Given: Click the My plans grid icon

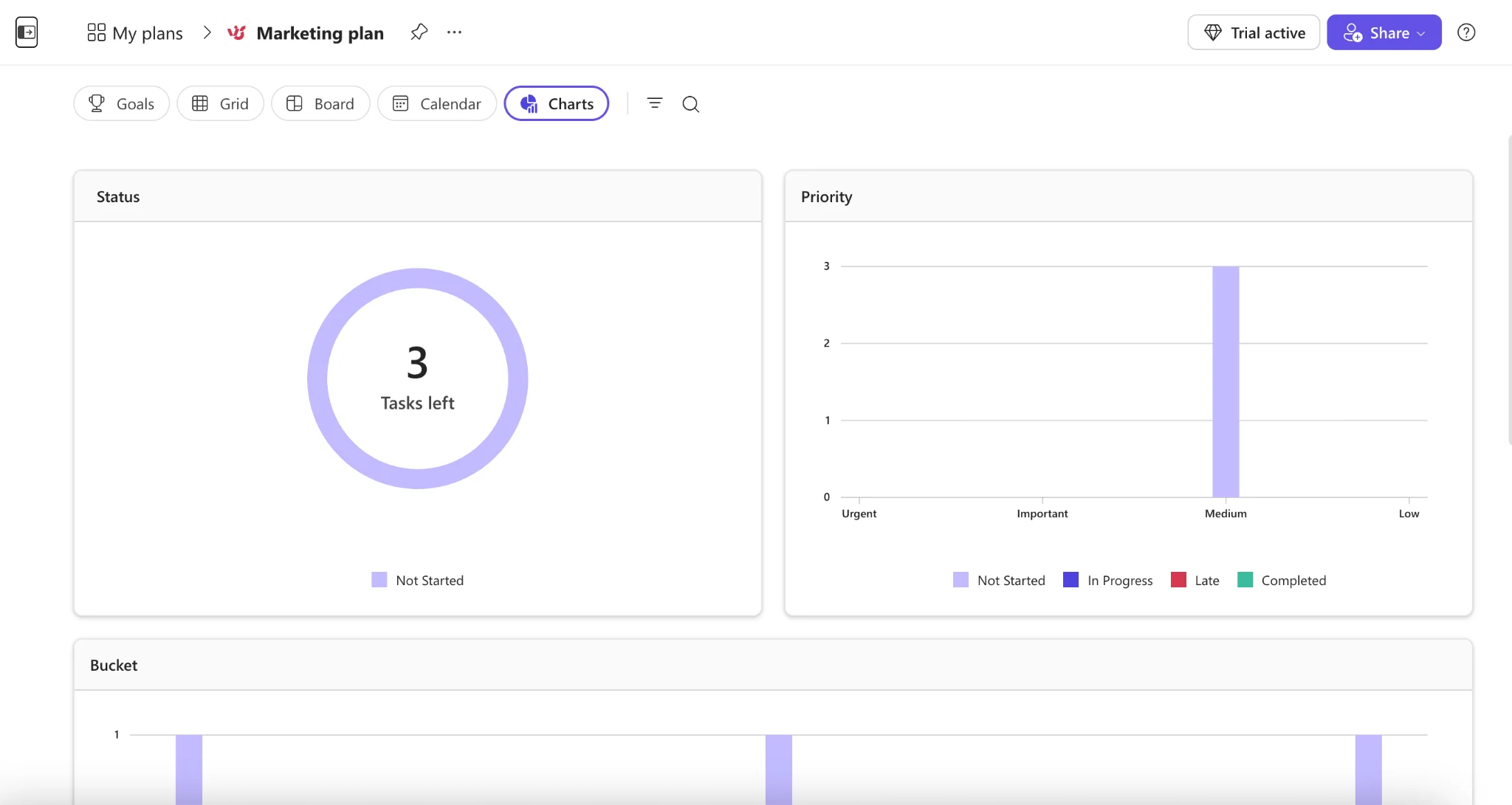Looking at the screenshot, I should [x=96, y=32].
